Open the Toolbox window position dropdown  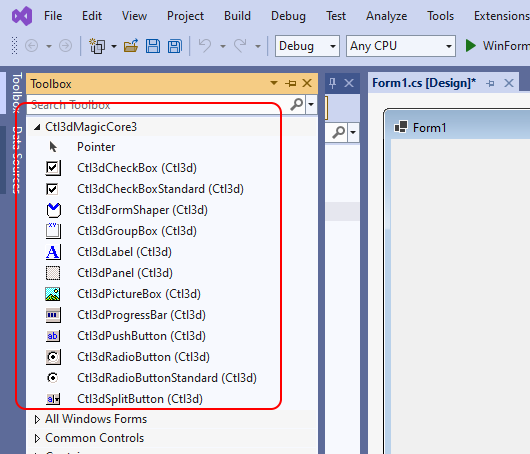274,83
